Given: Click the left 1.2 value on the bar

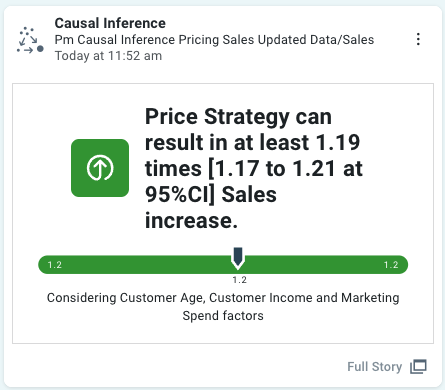Looking at the screenshot, I should point(55,265).
